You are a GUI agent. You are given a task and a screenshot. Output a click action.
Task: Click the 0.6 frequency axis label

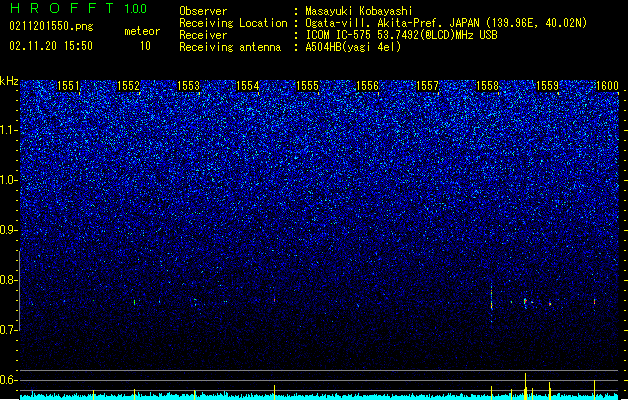9,380
